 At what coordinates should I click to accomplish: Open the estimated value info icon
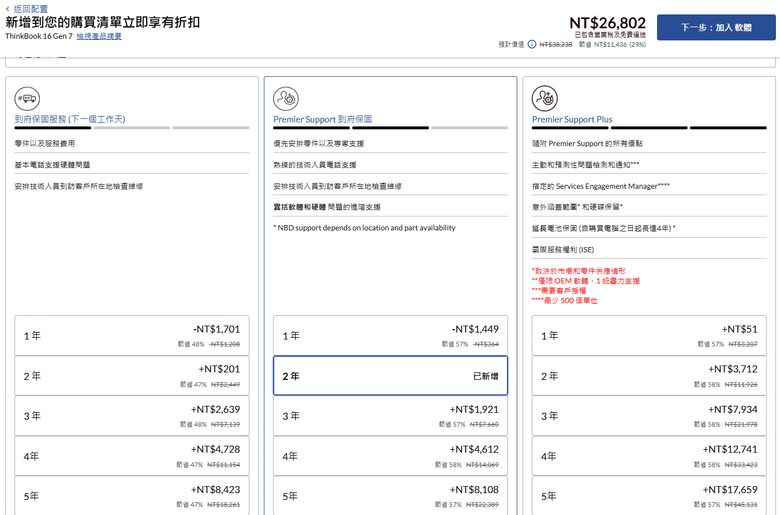point(532,44)
